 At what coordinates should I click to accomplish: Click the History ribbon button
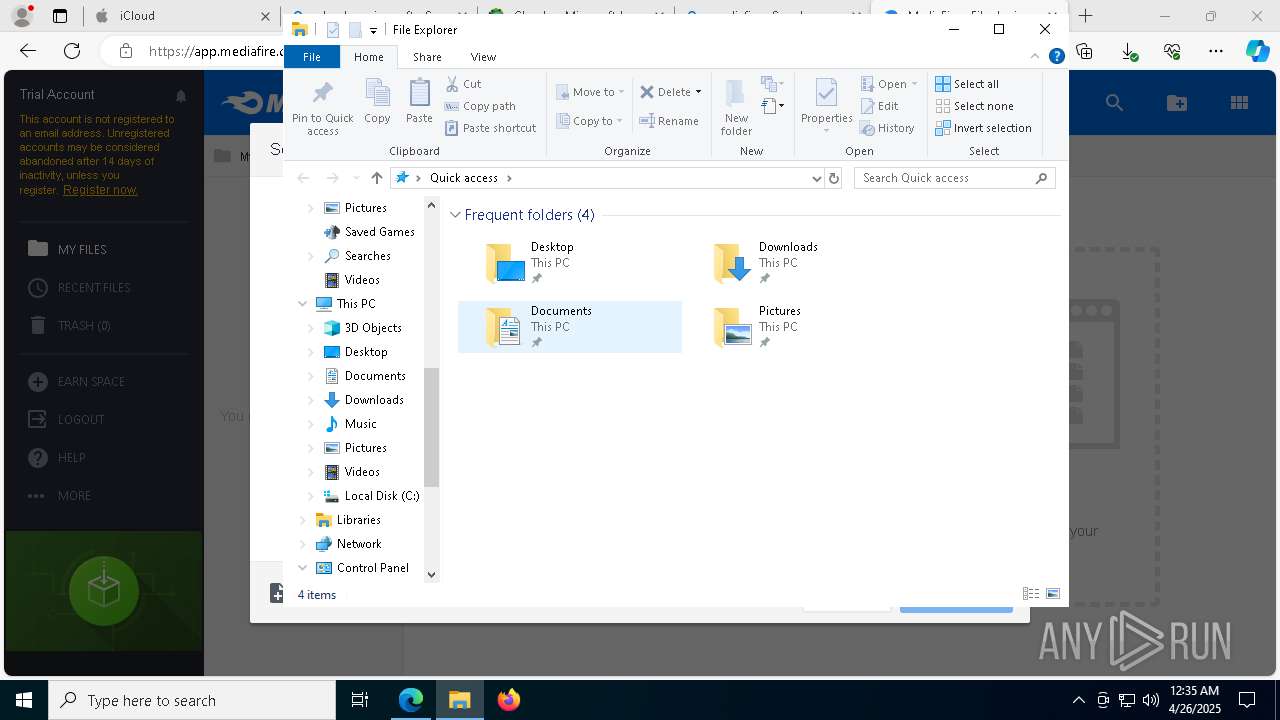tap(888, 128)
